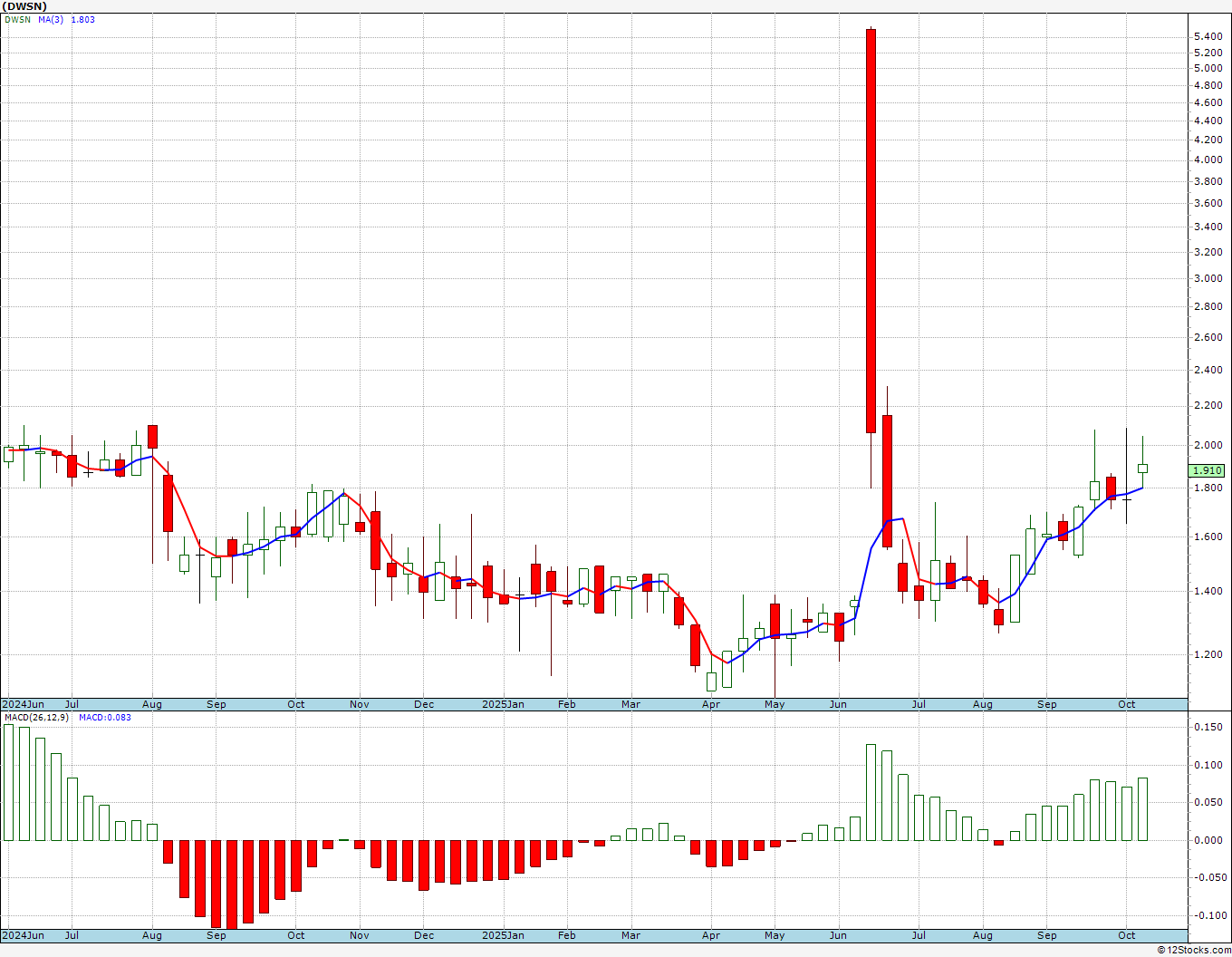This screenshot has height=957, width=1232.
Task: Click Sep 2025 on the price chart date axis
Action: (1047, 704)
